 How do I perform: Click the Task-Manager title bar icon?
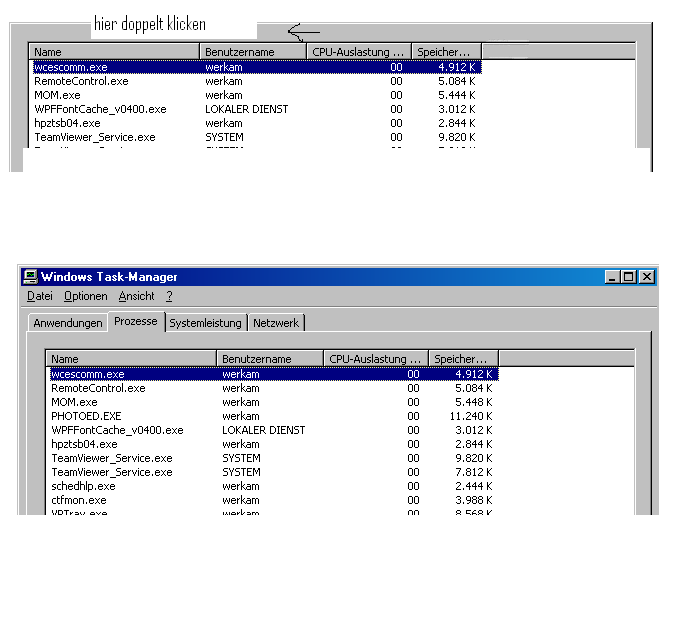click(30, 277)
